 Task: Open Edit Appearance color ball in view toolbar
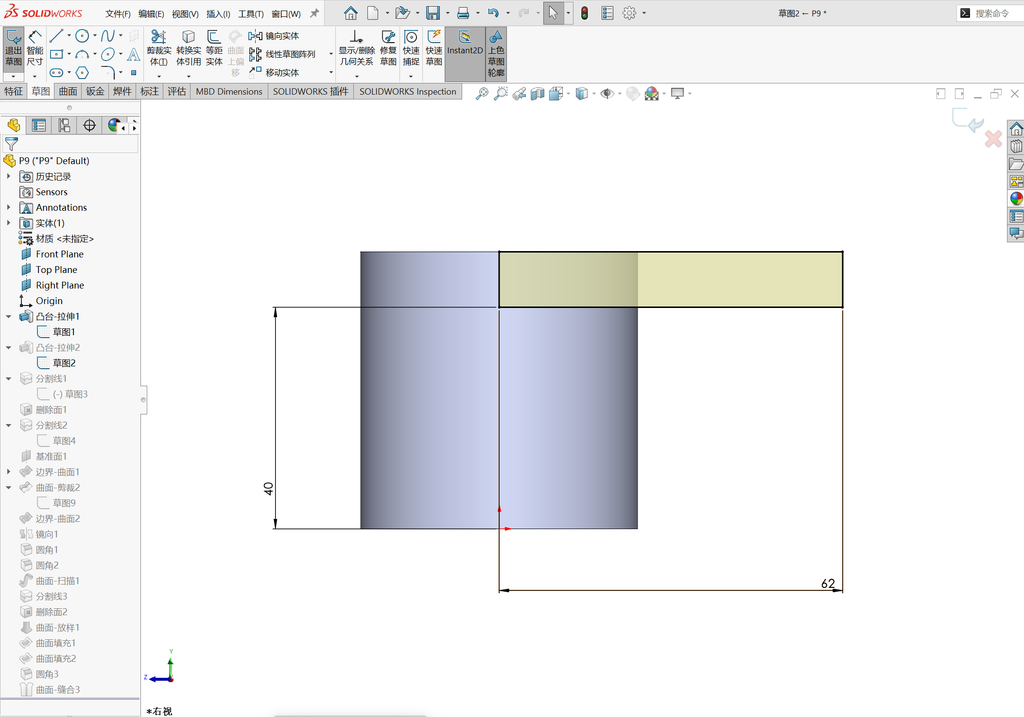651,93
